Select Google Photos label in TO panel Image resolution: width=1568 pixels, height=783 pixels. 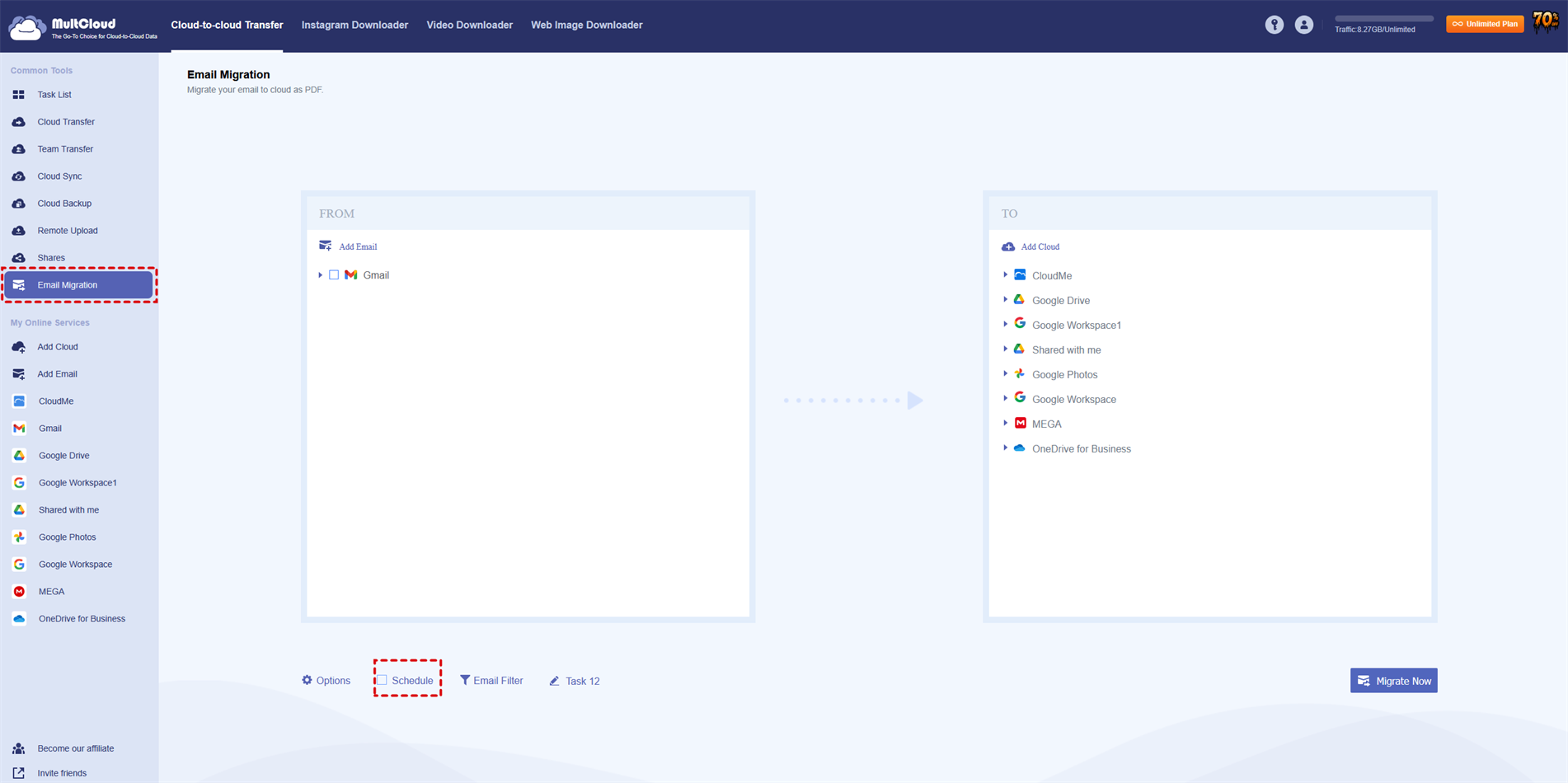coord(1065,375)
